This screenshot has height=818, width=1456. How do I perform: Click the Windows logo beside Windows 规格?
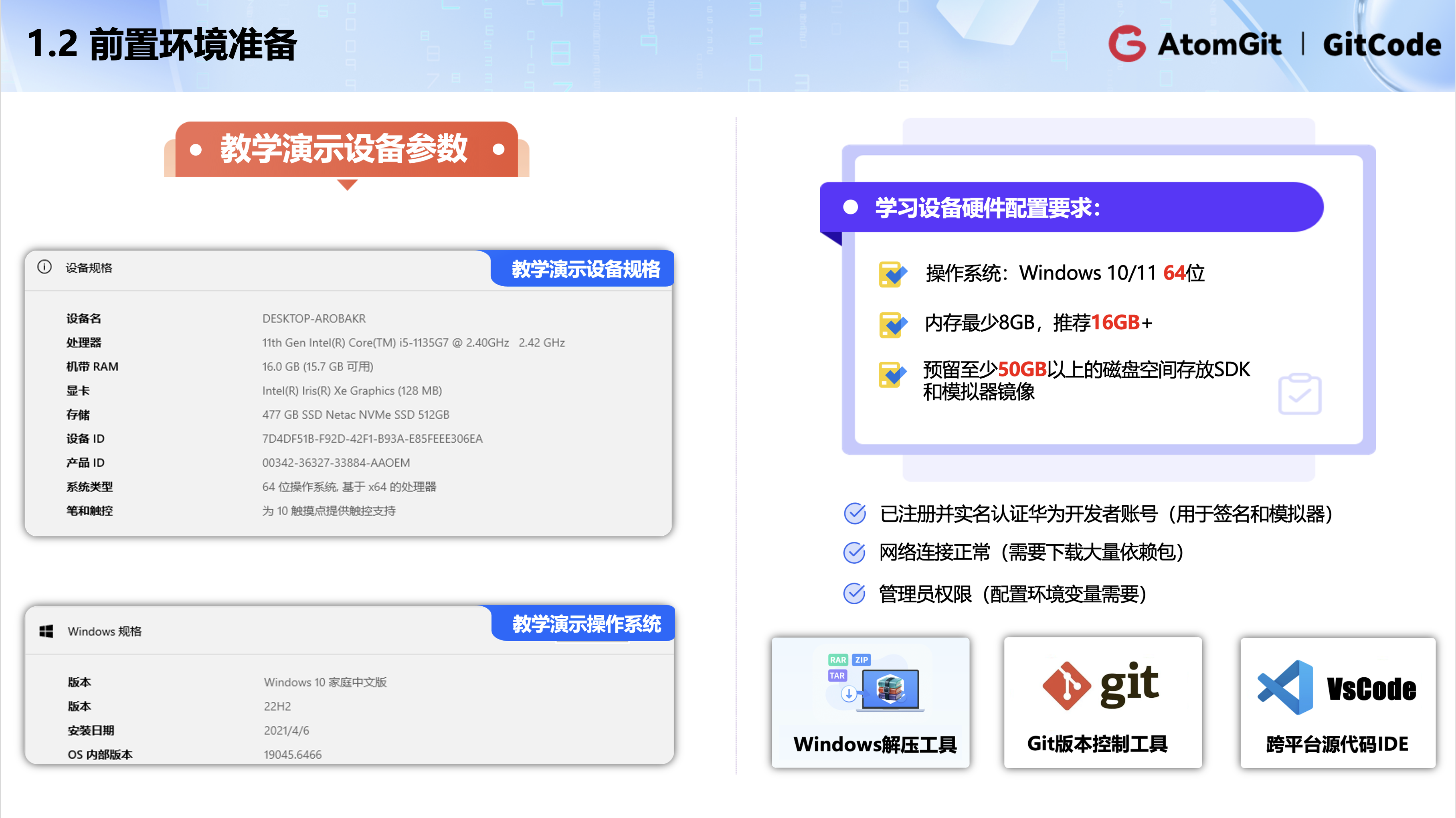(x=47, y=631)
